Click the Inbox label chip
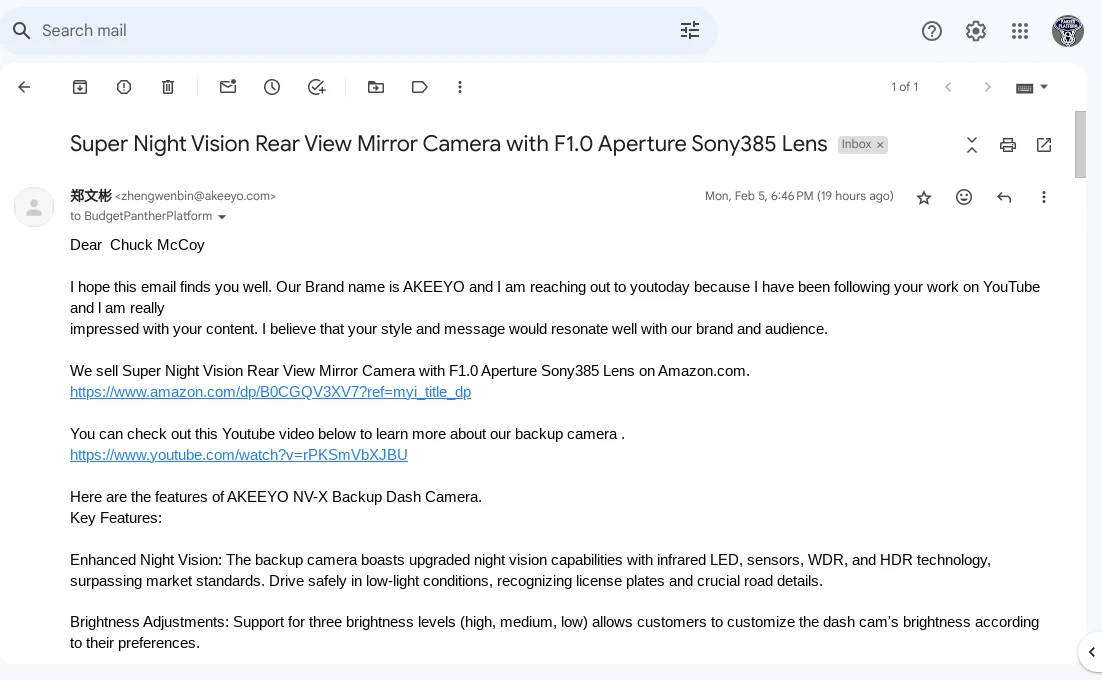This screenshot has height=680, width=1102. tap(856, 144)
